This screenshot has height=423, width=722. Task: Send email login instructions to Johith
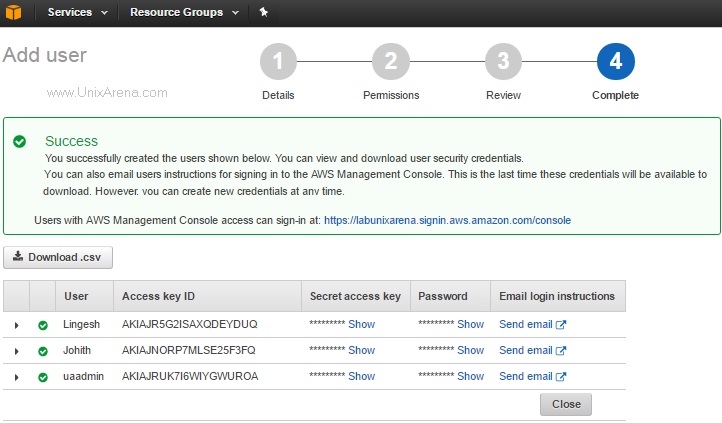click(532, 351)
